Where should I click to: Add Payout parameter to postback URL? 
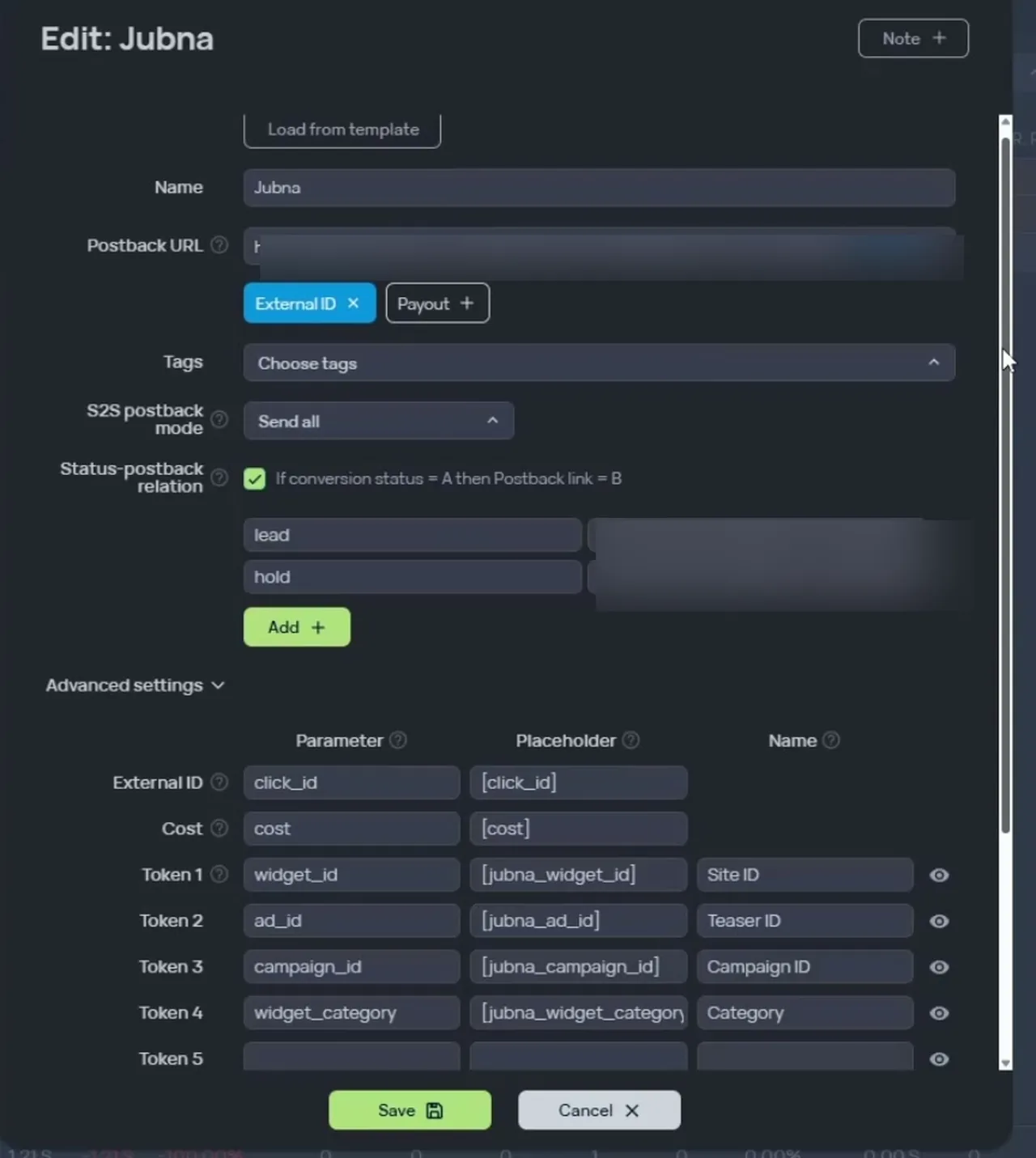pos(437,303)
